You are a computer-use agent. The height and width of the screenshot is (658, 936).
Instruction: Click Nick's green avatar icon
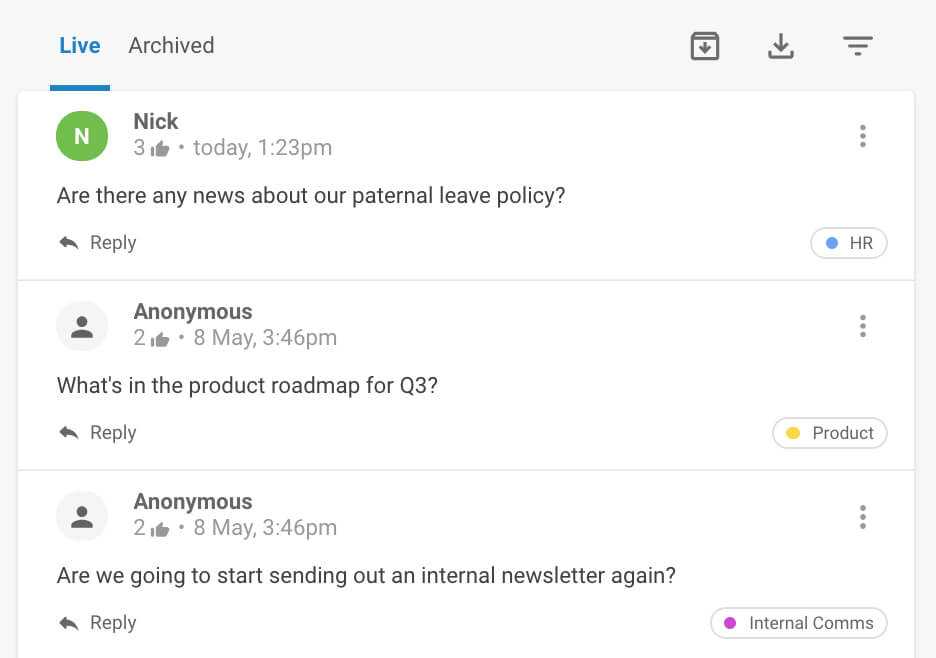[x=82, y=137]
